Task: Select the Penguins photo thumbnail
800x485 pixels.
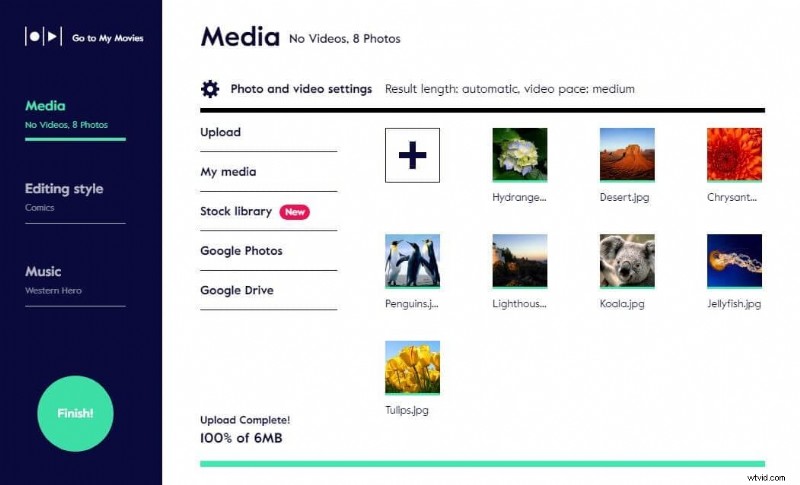Action: coord(412,261)
